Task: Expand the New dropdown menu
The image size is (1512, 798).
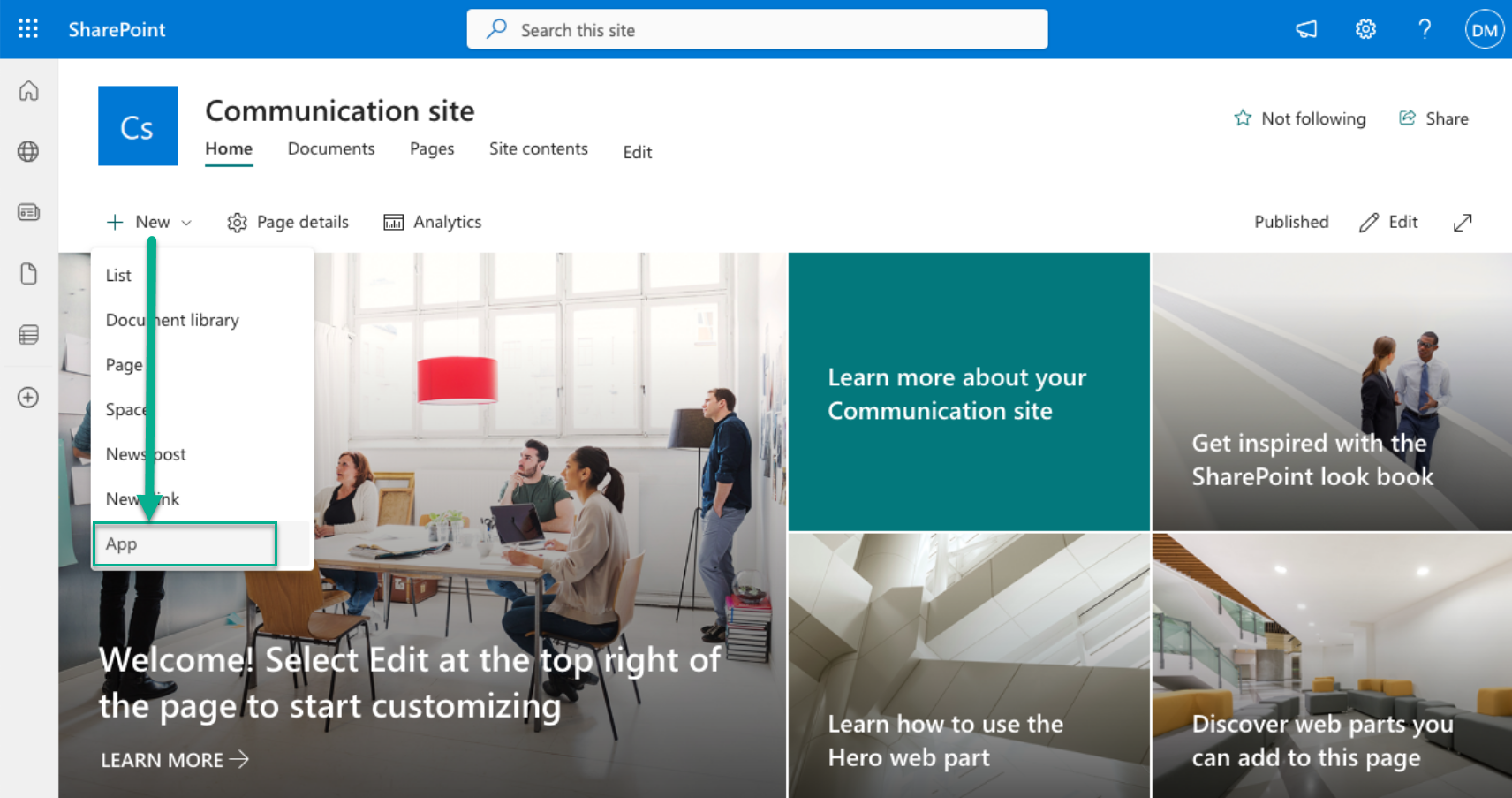Action: click(x=148, y=222)
